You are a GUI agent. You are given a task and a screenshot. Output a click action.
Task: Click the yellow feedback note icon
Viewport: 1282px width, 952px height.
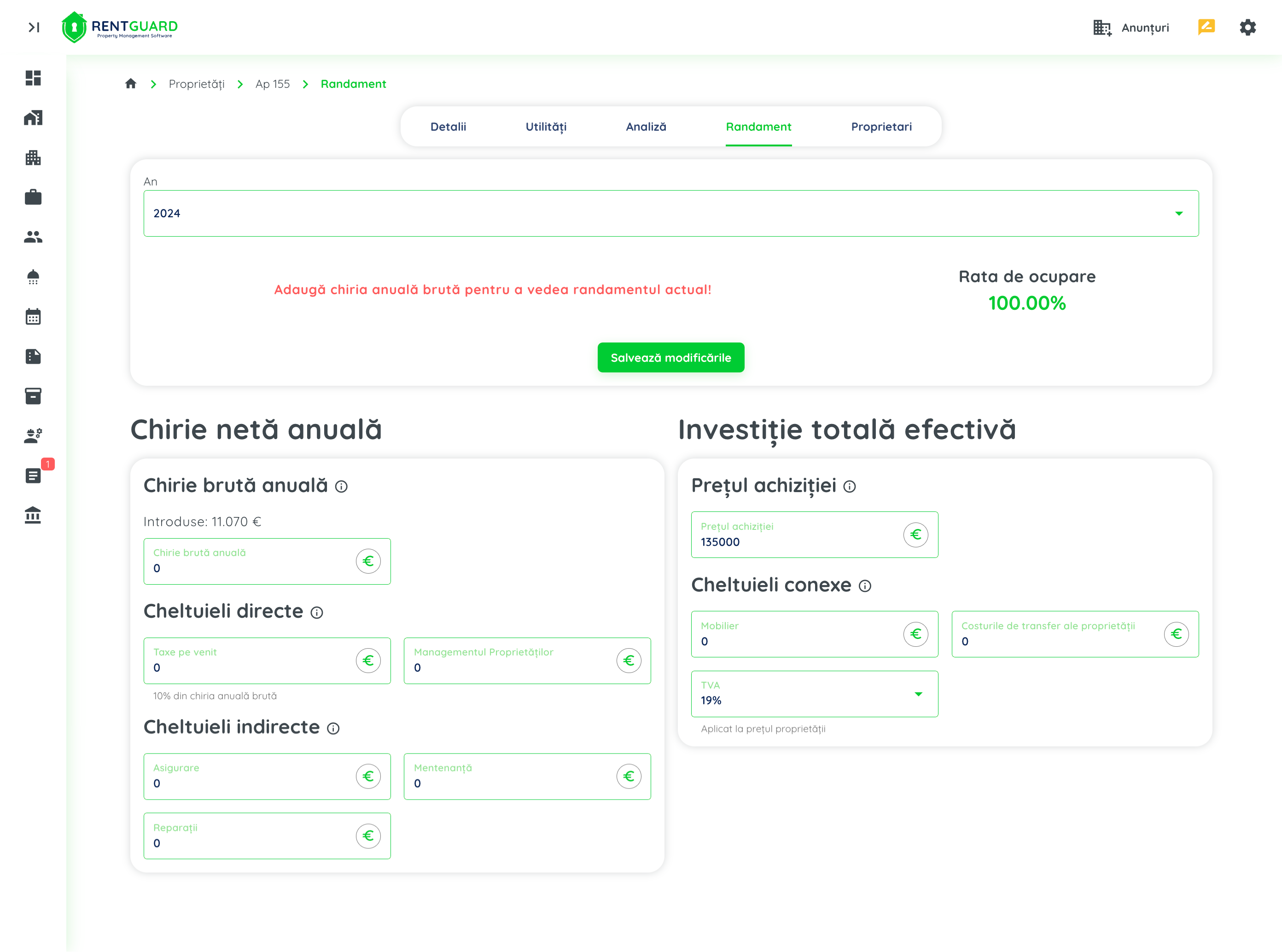coord(1206,27)
